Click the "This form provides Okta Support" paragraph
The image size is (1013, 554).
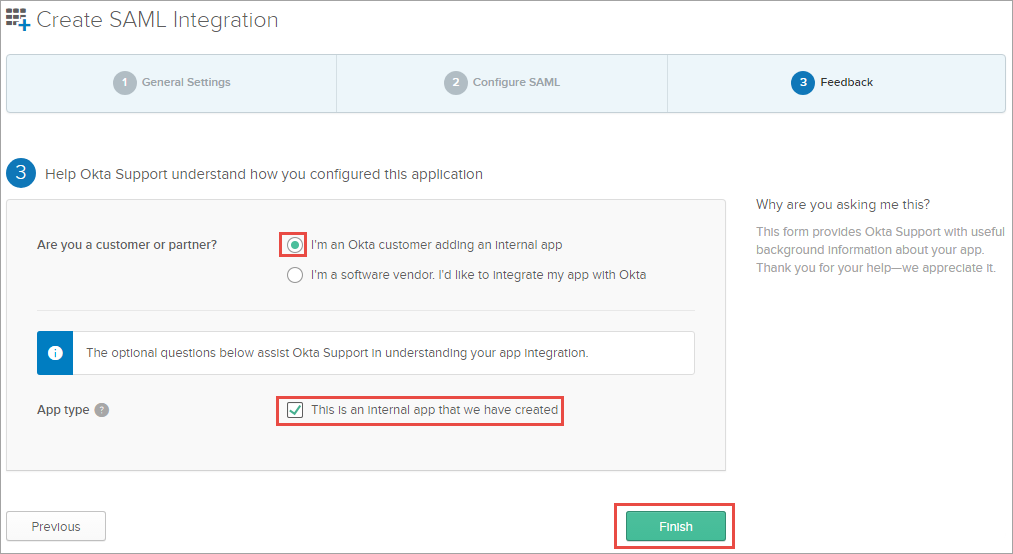tap(881, 250)
